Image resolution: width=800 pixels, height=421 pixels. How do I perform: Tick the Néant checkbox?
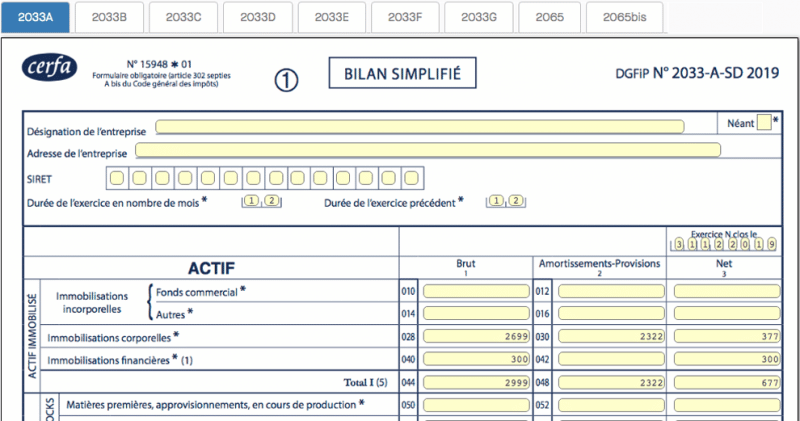764,122
